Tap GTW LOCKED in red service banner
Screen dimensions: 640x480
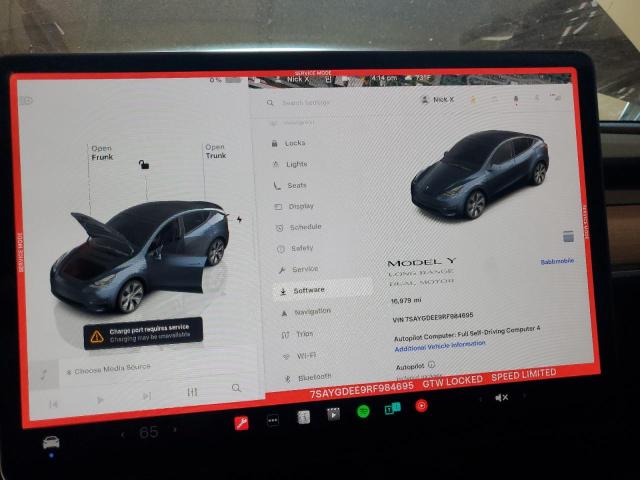point(453,381)
